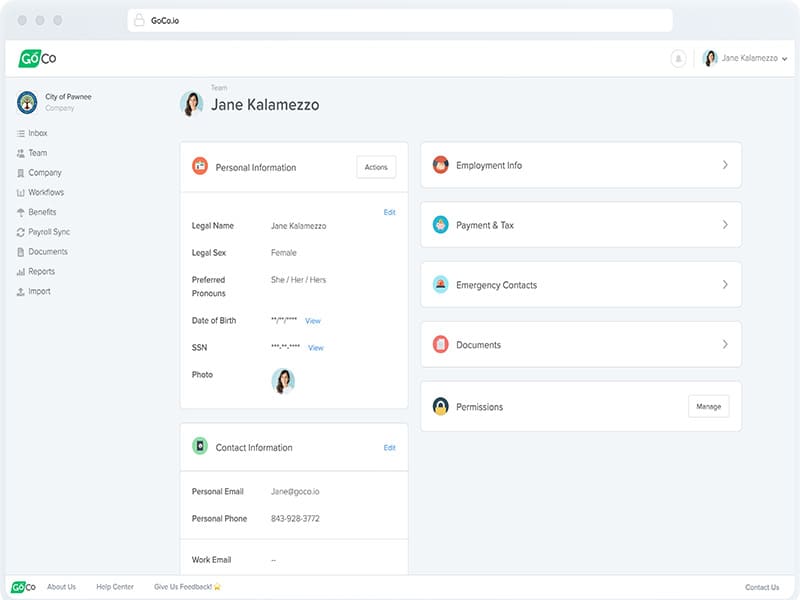Click the Permissions lock icon
The image size is (800, 600).
440,407
